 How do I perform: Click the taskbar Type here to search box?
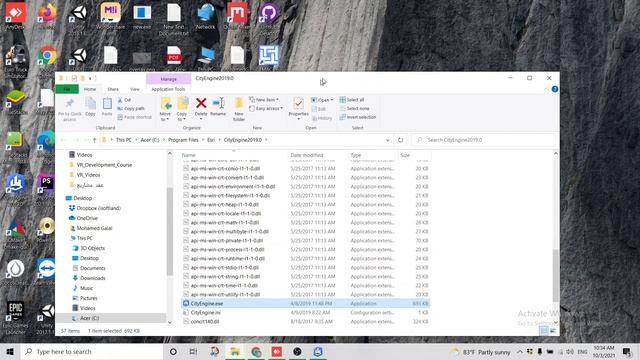(92, 351)
